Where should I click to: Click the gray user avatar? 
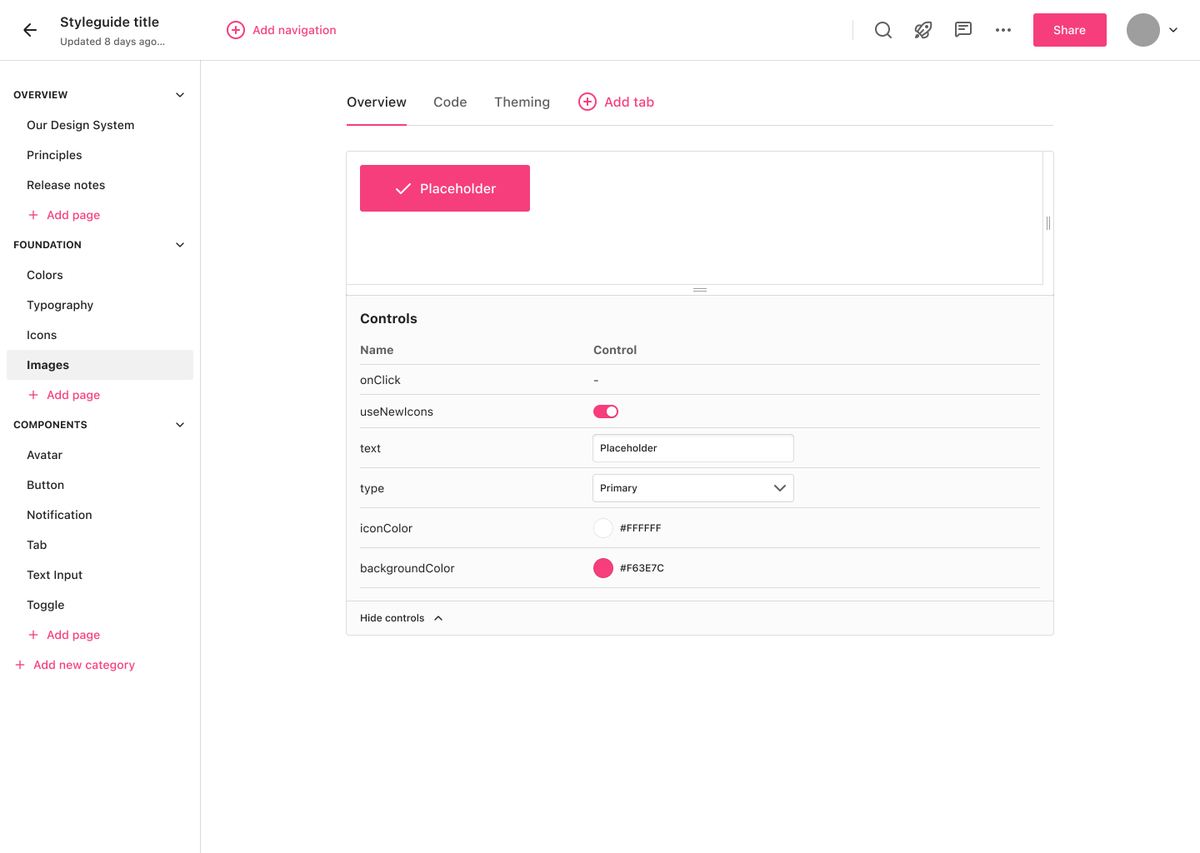click(1143, 30)
